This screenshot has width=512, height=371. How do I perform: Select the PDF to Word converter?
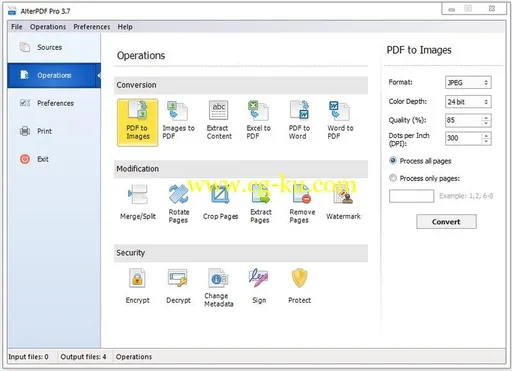point(299,120)
